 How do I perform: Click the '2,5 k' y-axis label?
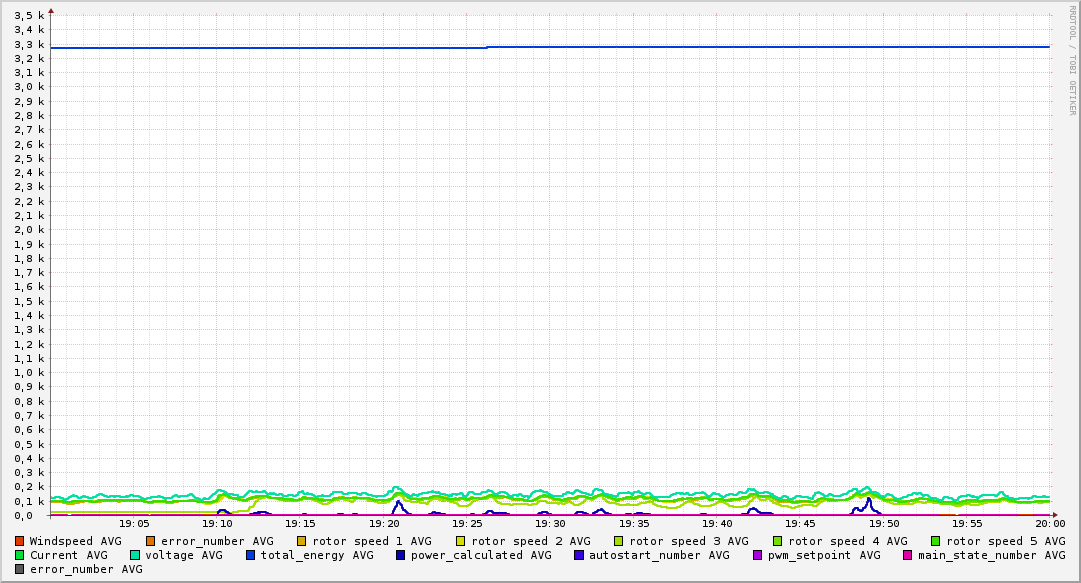click(x=29, y=158)
